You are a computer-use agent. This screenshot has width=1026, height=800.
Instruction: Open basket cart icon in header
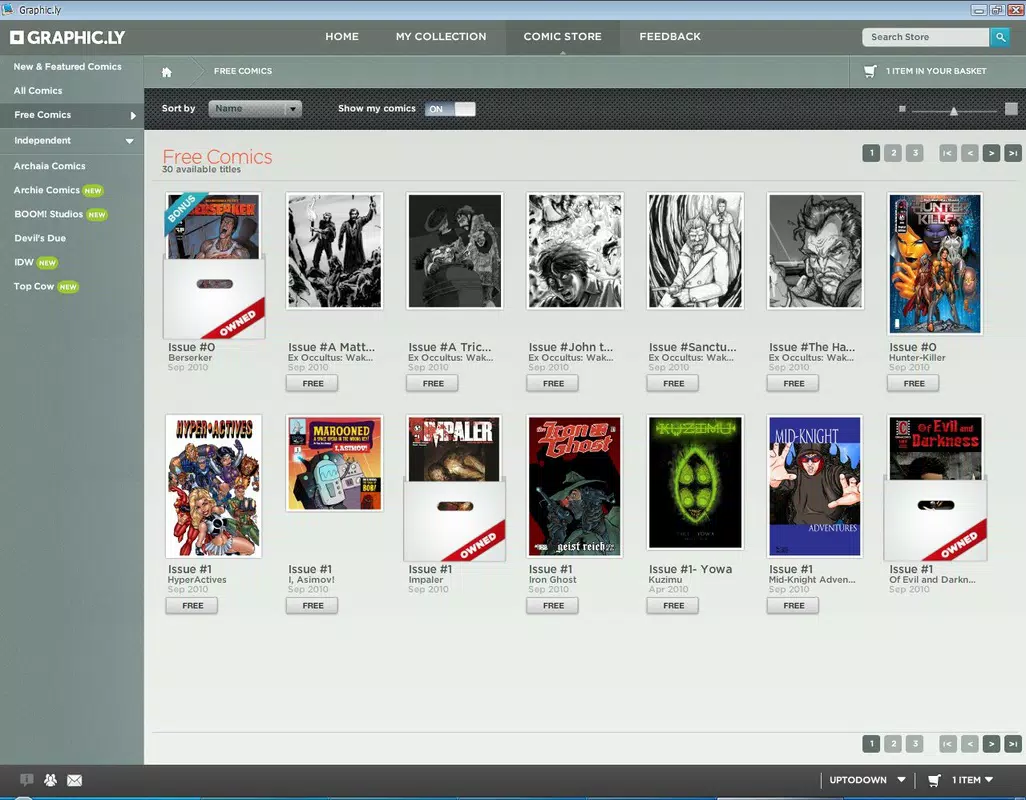870,71
